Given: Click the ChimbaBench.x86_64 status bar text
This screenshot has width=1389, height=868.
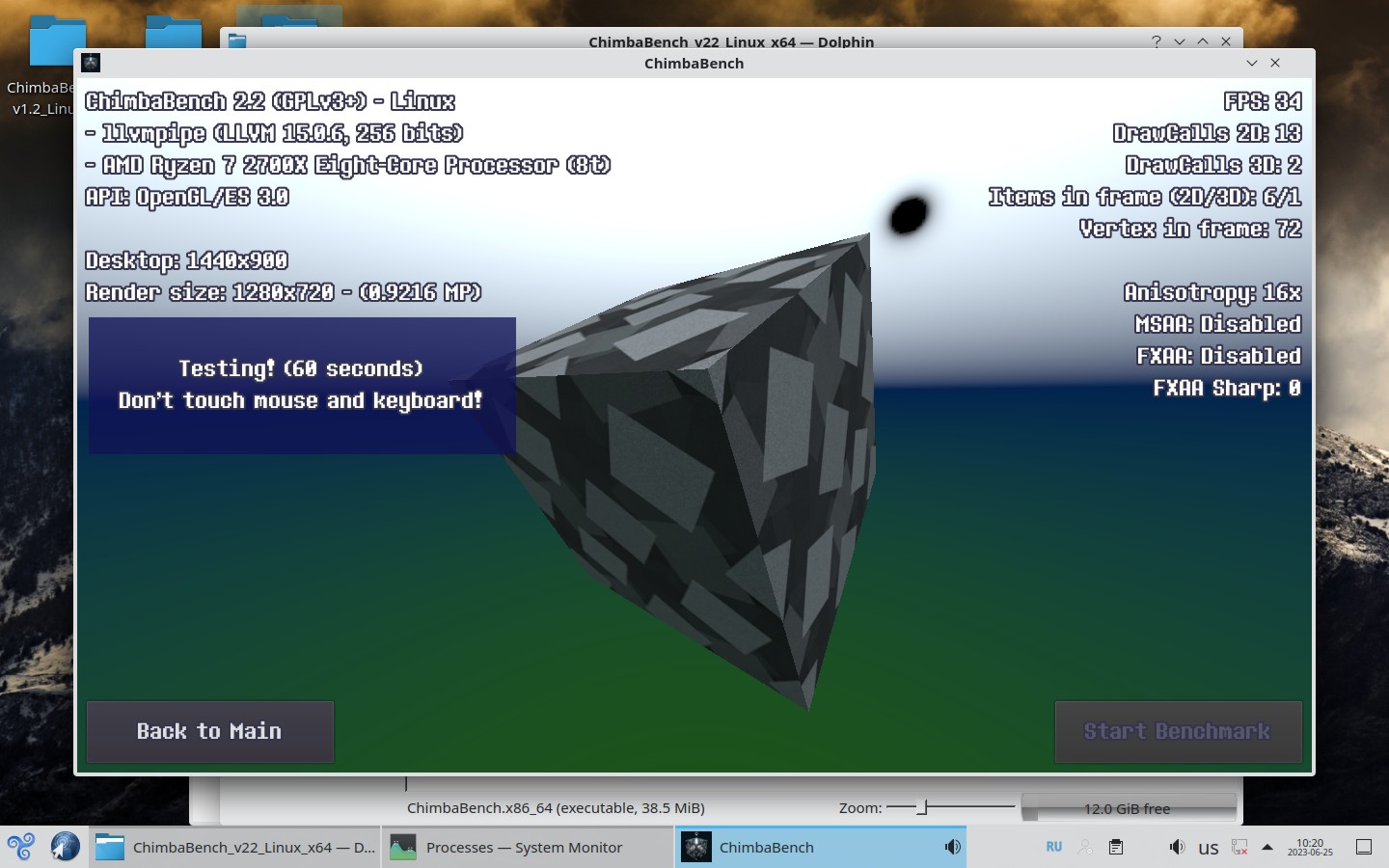Looking at the screenshot, I should (x=556, y=808).
